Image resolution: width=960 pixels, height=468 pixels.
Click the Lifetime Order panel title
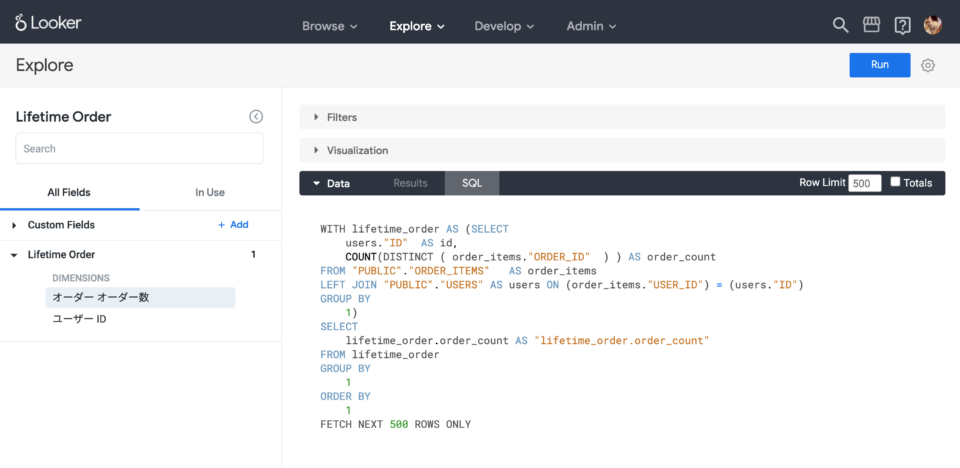[64, 117]
